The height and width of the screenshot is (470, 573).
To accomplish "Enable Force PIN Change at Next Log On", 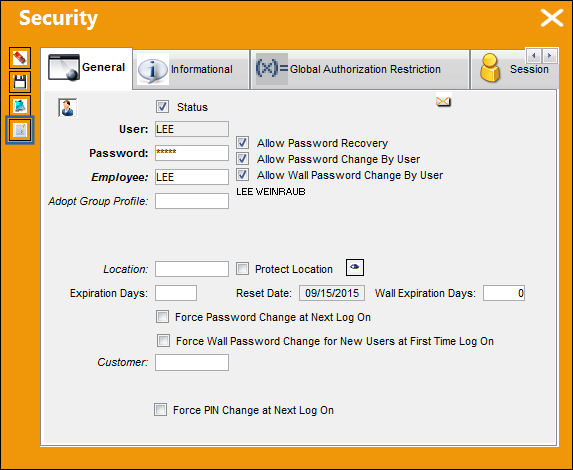I will pos(160,410).
